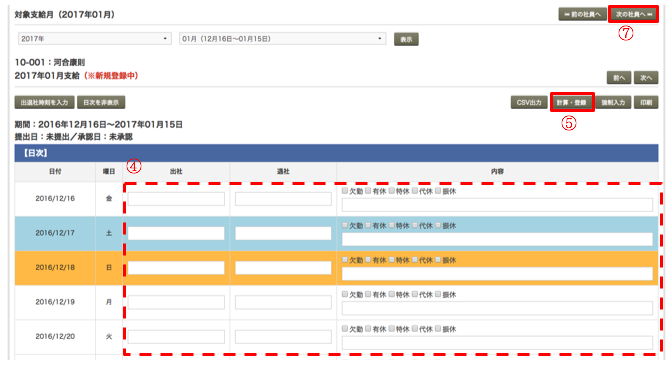This screenshot has width=670, height=368.
Task: Check 欠勤 for 2016/12/20
Action: pyautogui.click(x=345, y=329)
